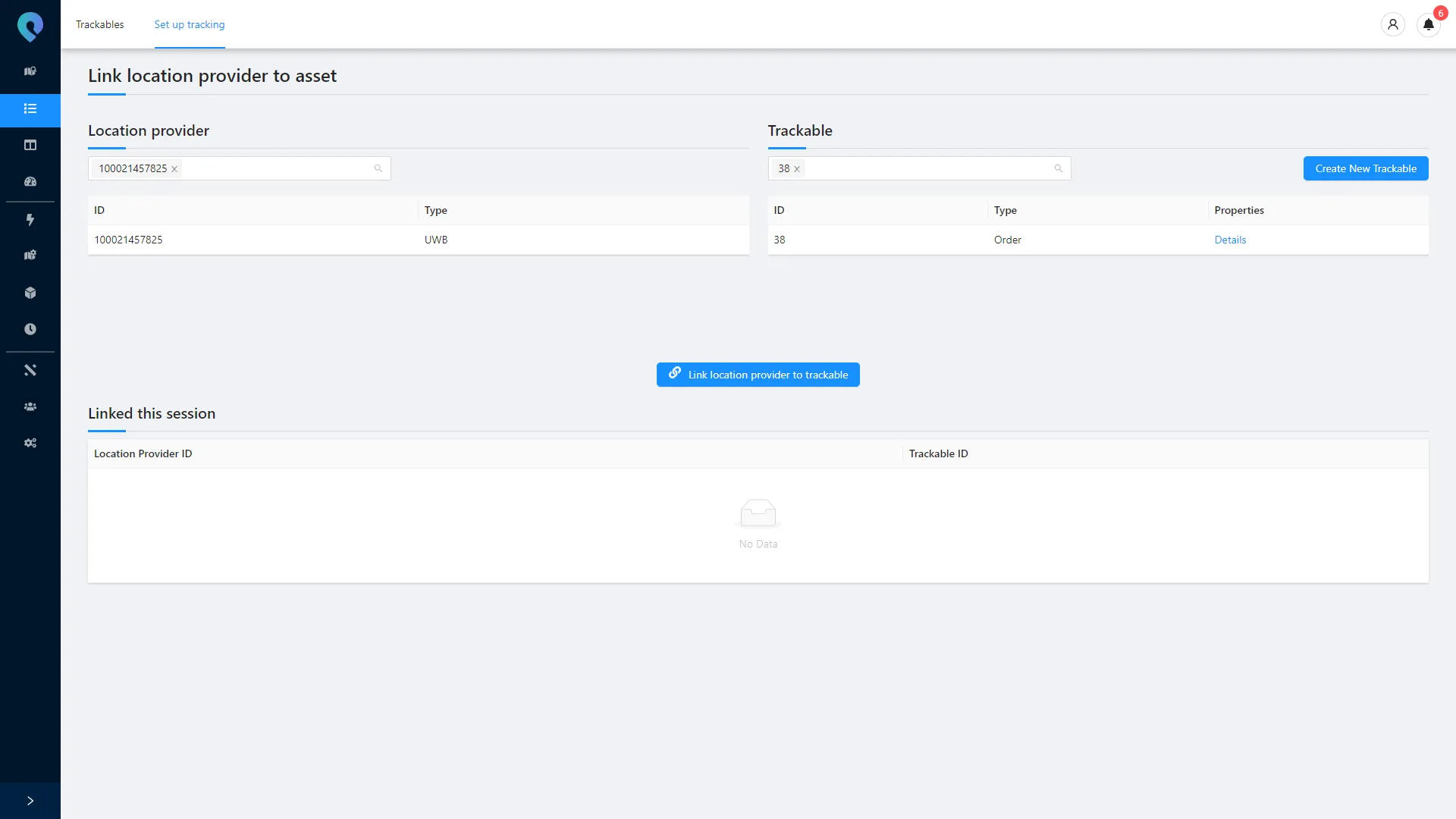Open the user profile icon
The width and height of the screenshot is (1456, 819).
(x=1392, y=25)
